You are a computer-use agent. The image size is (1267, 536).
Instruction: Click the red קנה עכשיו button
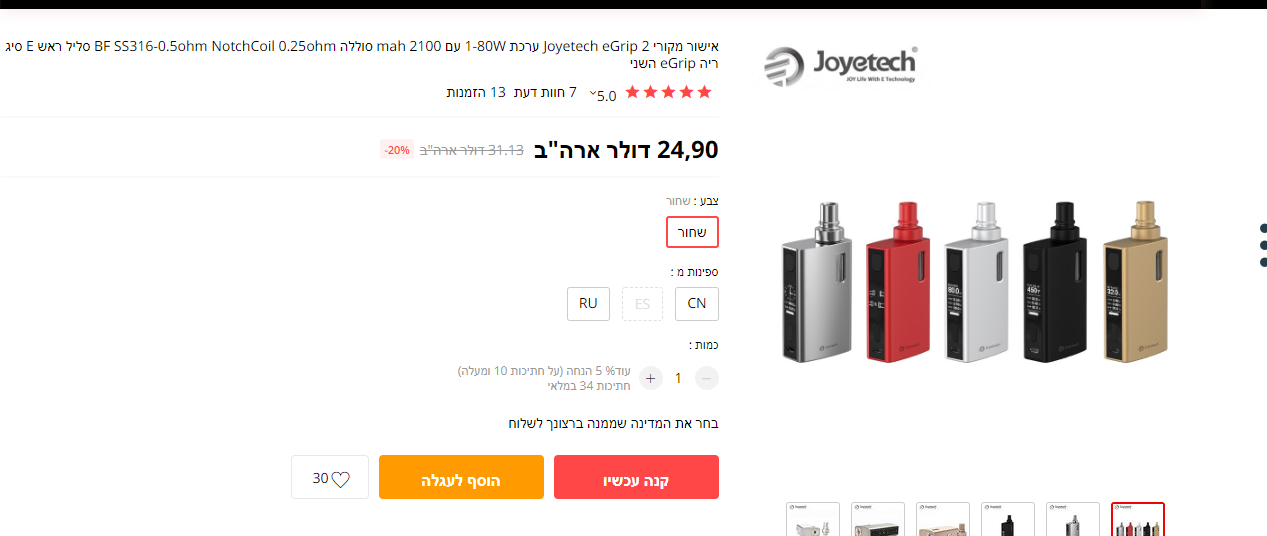(636, 477)
